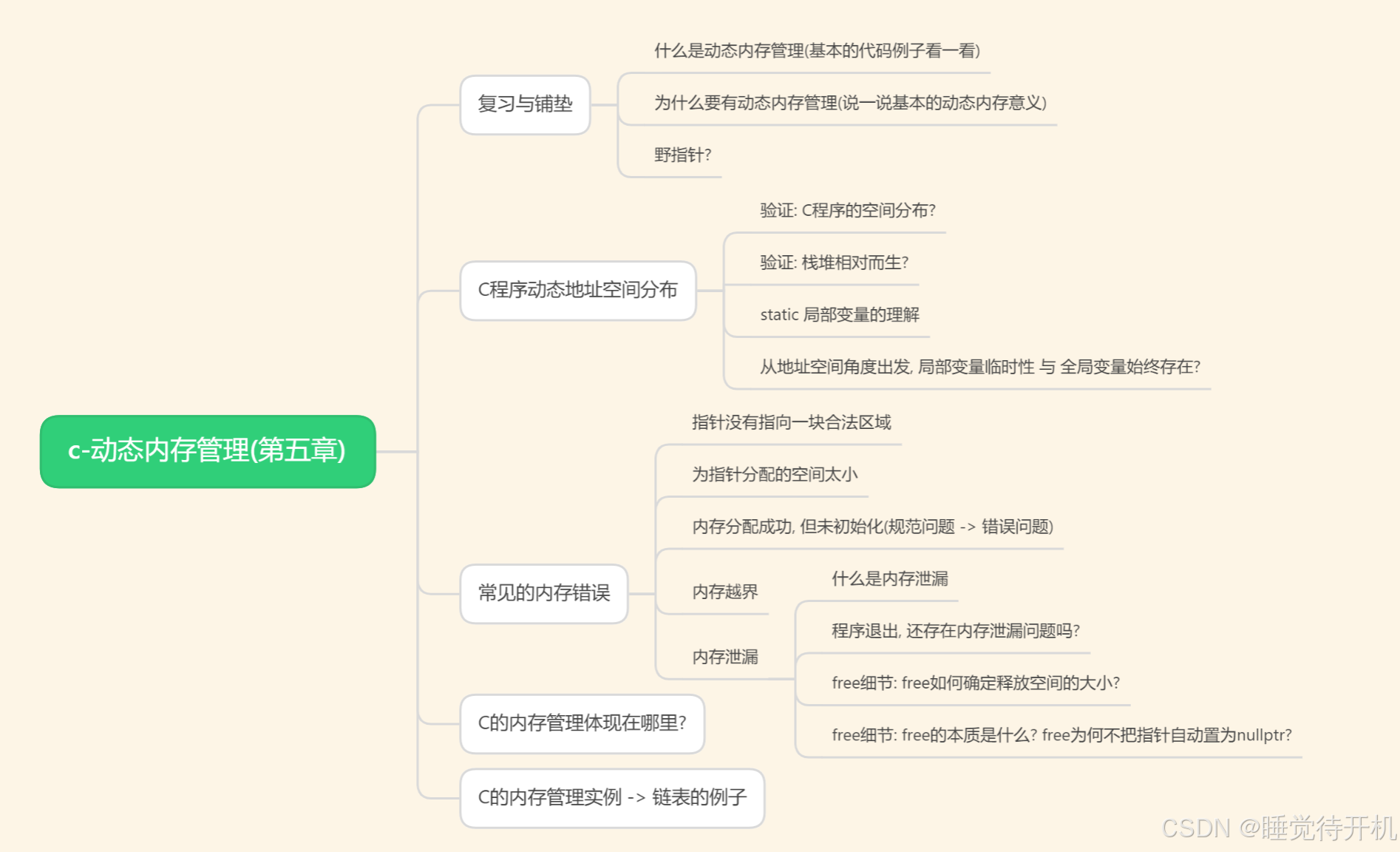Viewport: 1400px width, 852px height.
Task: Click the 为什么要有动态内存管理 subtopic
Action: [850, 103]
